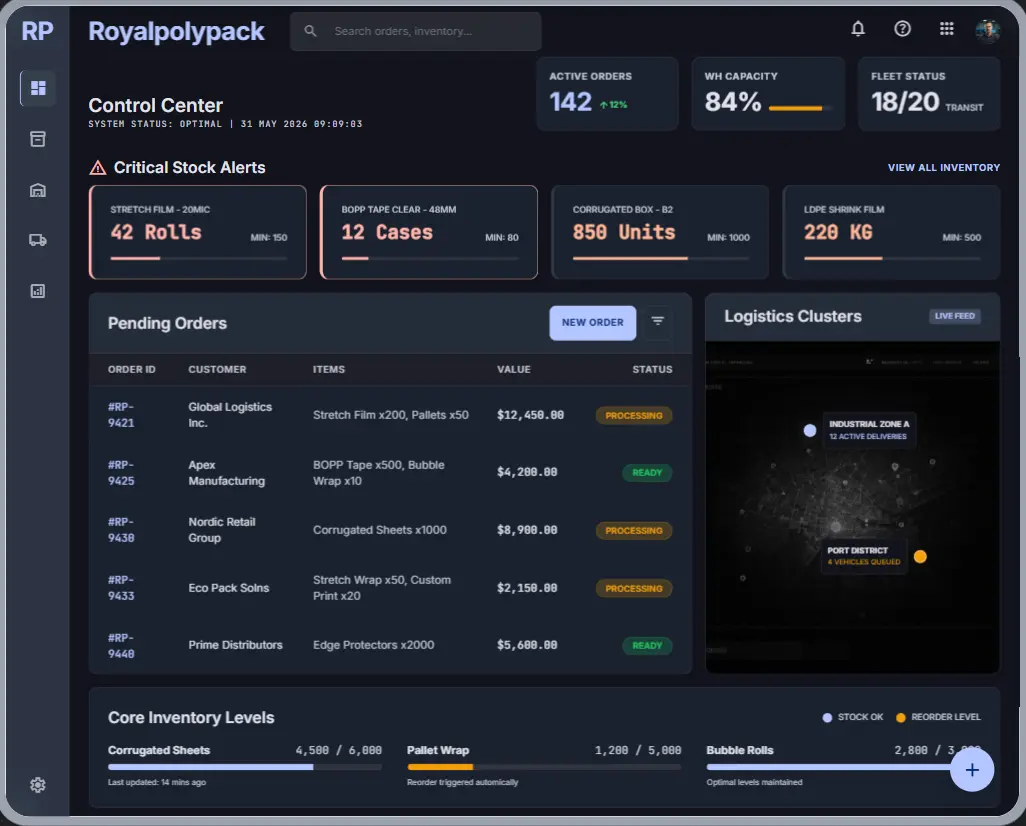Screen dimensions: 1026x826
Task: Open VIEW ALL INVENTORY link
Action: point(944,168)
